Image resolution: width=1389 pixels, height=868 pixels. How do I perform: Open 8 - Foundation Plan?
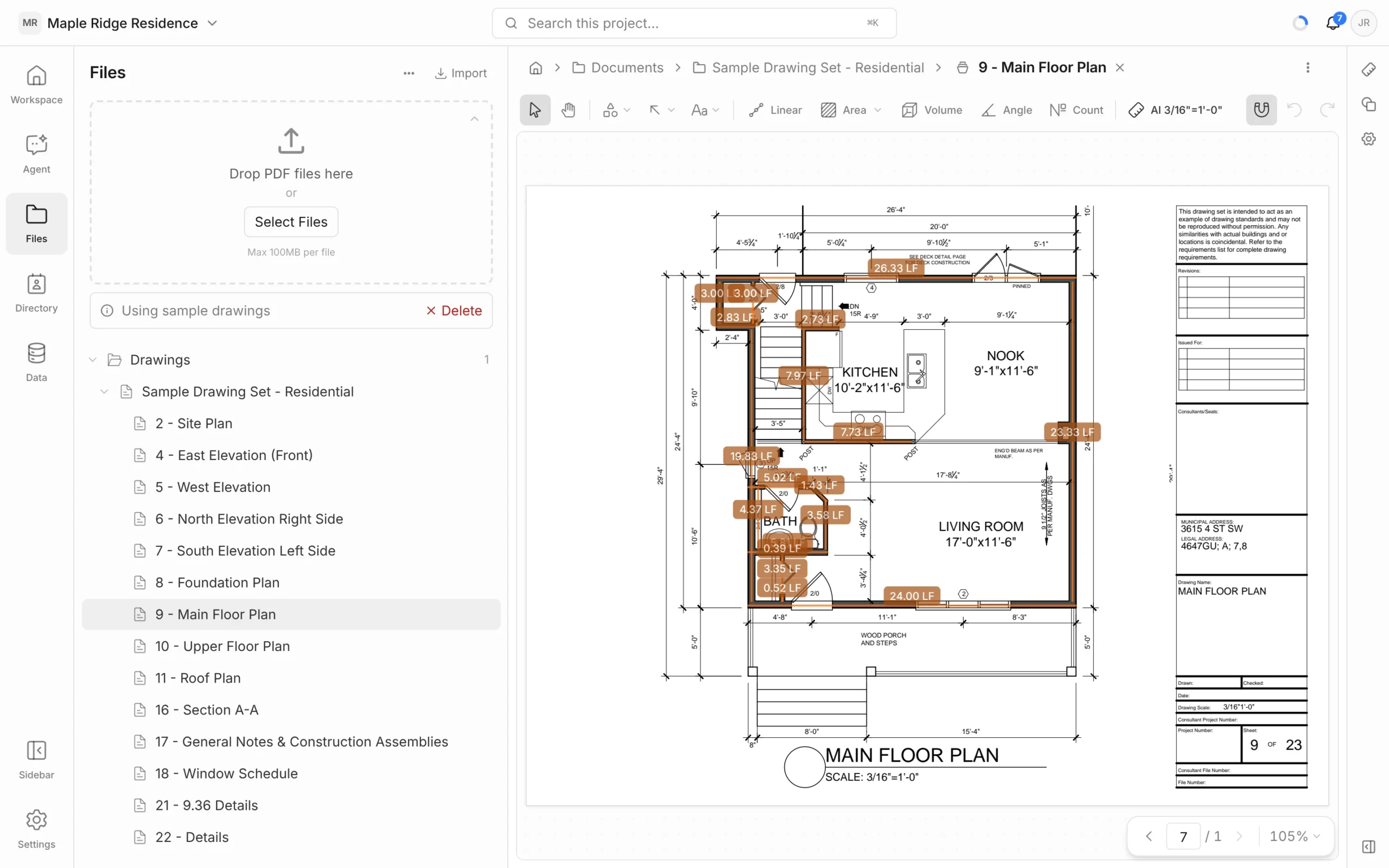(291, 583)
